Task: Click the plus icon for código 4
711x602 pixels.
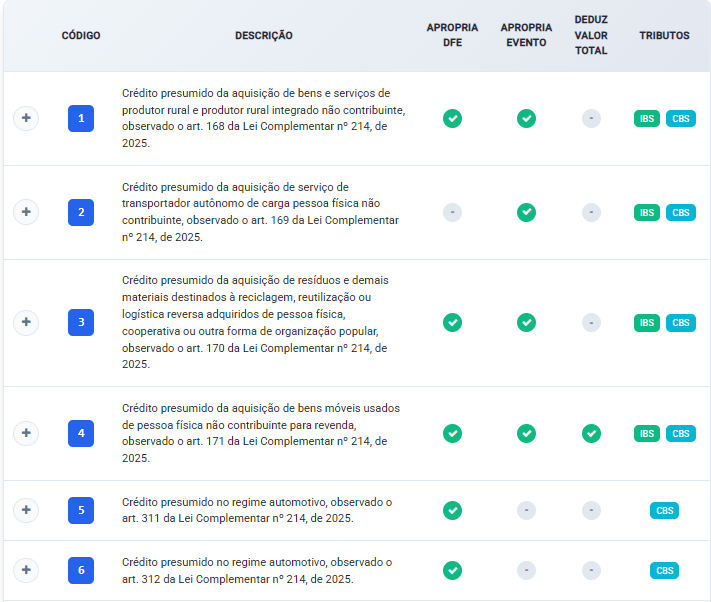Action: coord(26,433)
